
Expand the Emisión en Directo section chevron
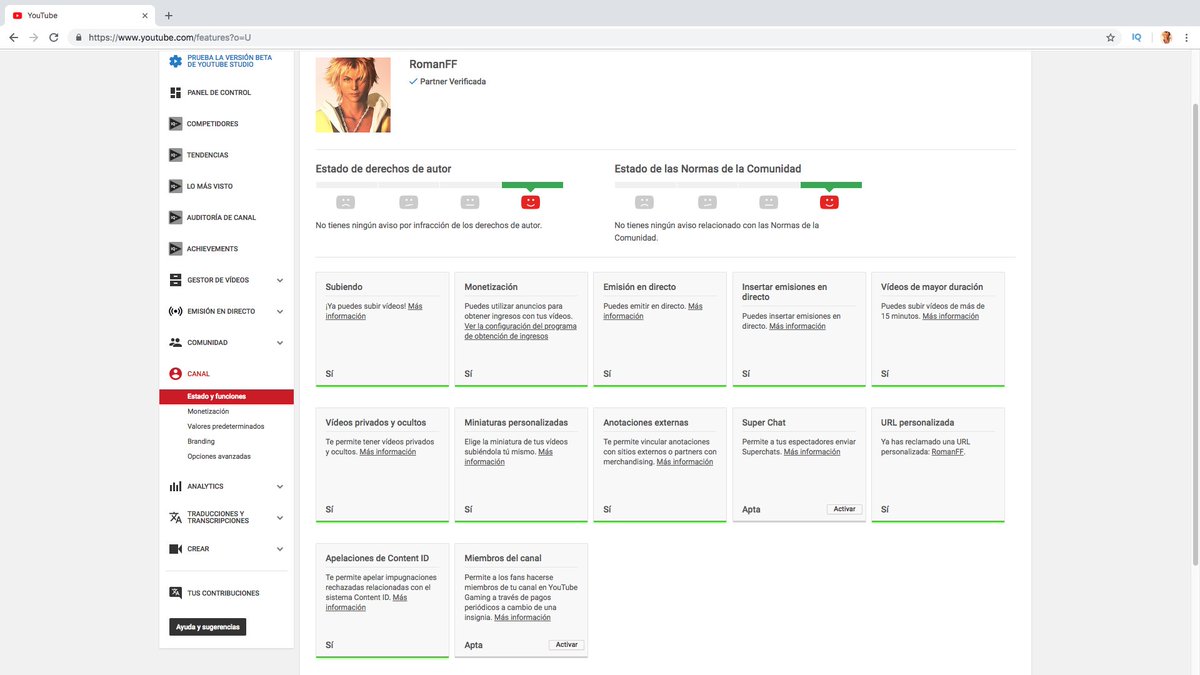(280, 311)
